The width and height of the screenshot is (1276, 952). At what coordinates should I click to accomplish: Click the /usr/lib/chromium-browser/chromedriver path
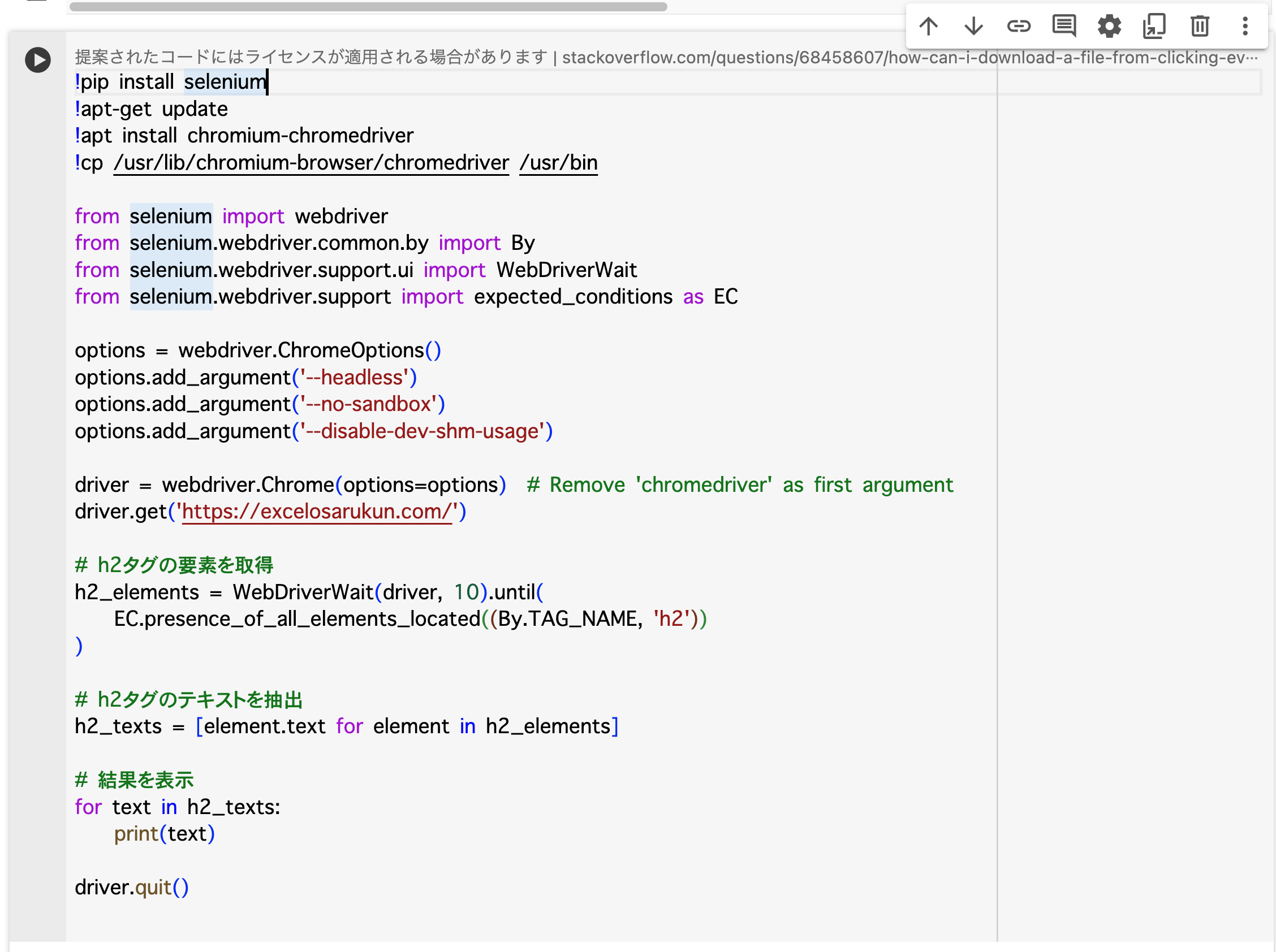coord(311,163)
